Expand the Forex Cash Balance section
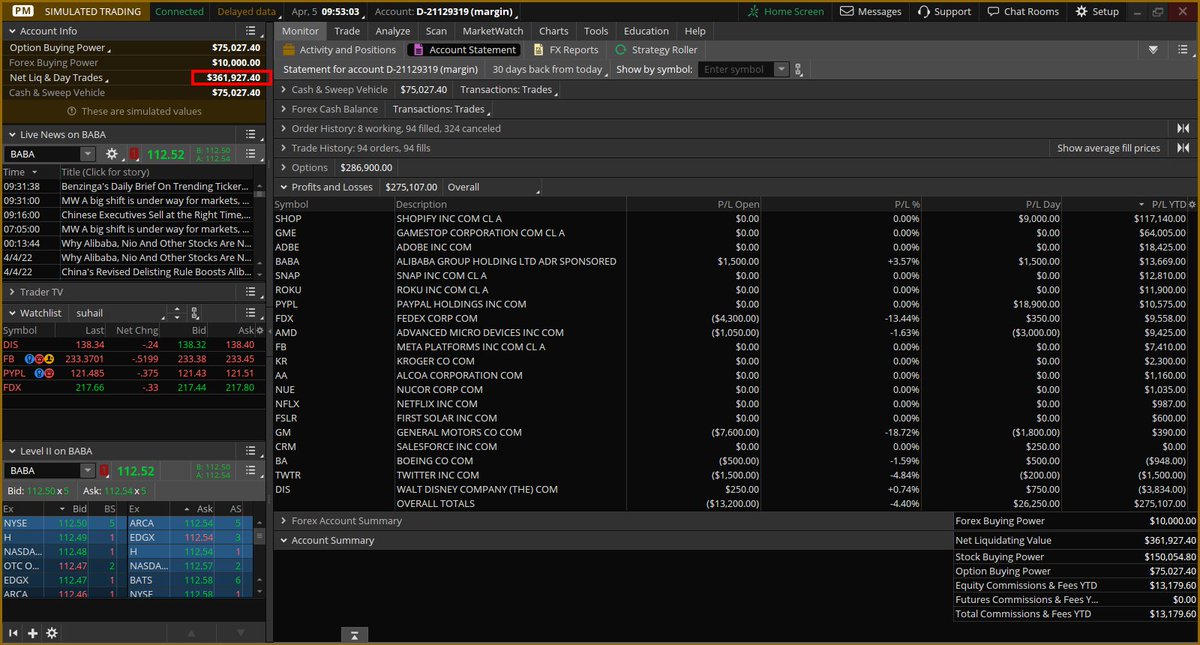This screenshot has width=1200, height=645. click(283, 109)
